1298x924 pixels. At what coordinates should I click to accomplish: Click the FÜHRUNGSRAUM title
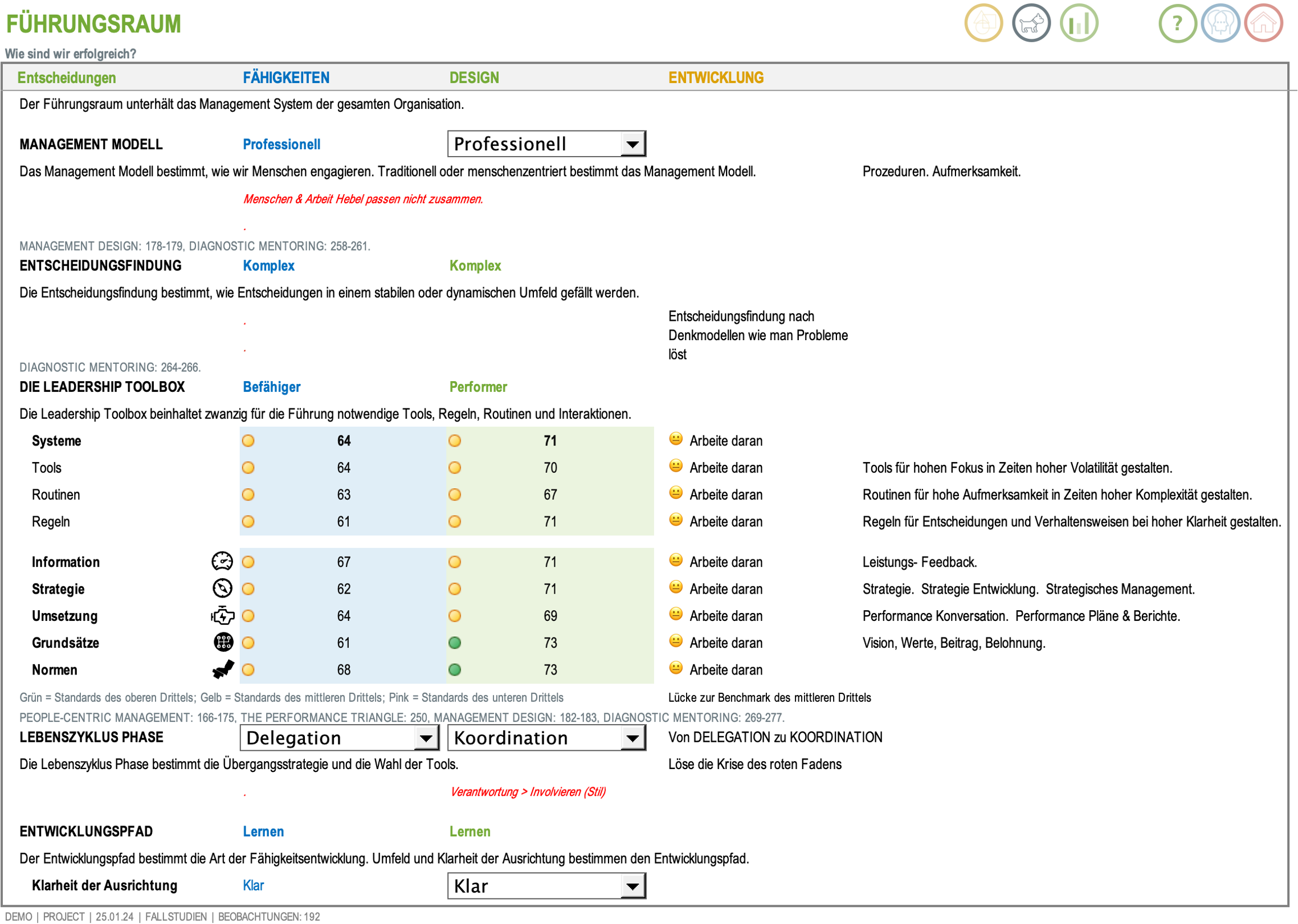point(93,24)
